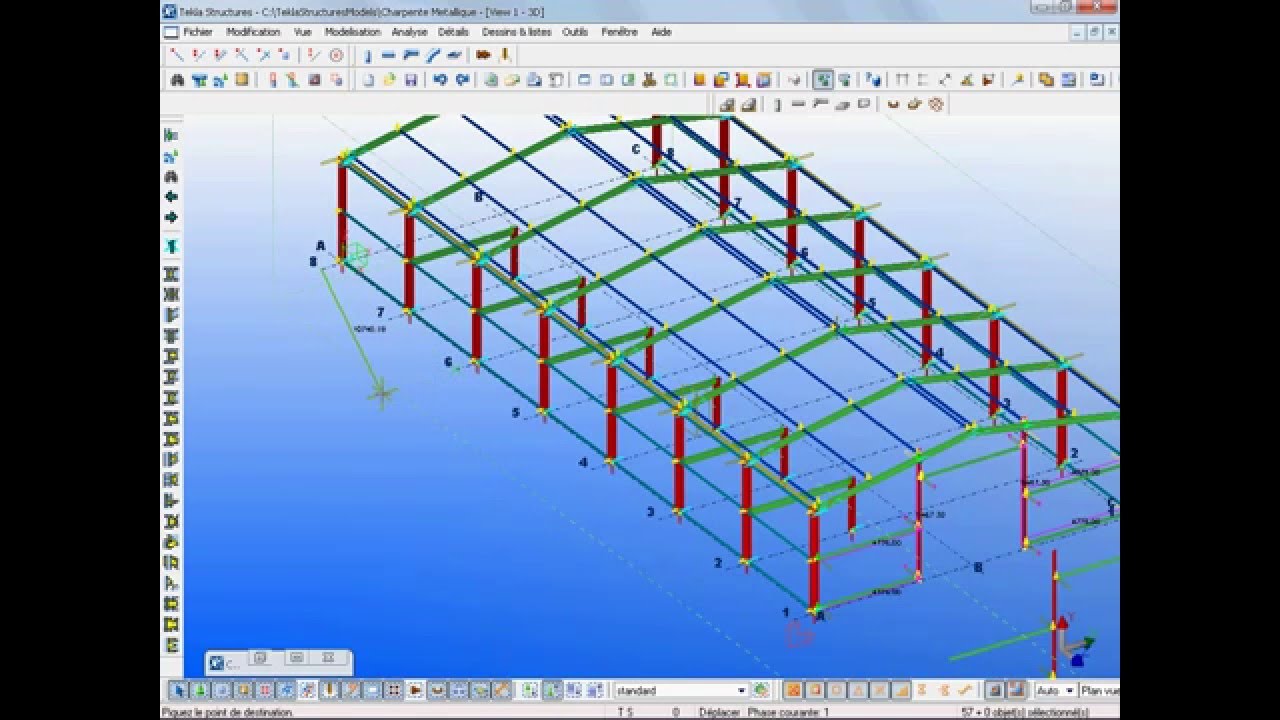Open the Modification menu
Screen dimensions: 1280x720
[253, 32]
